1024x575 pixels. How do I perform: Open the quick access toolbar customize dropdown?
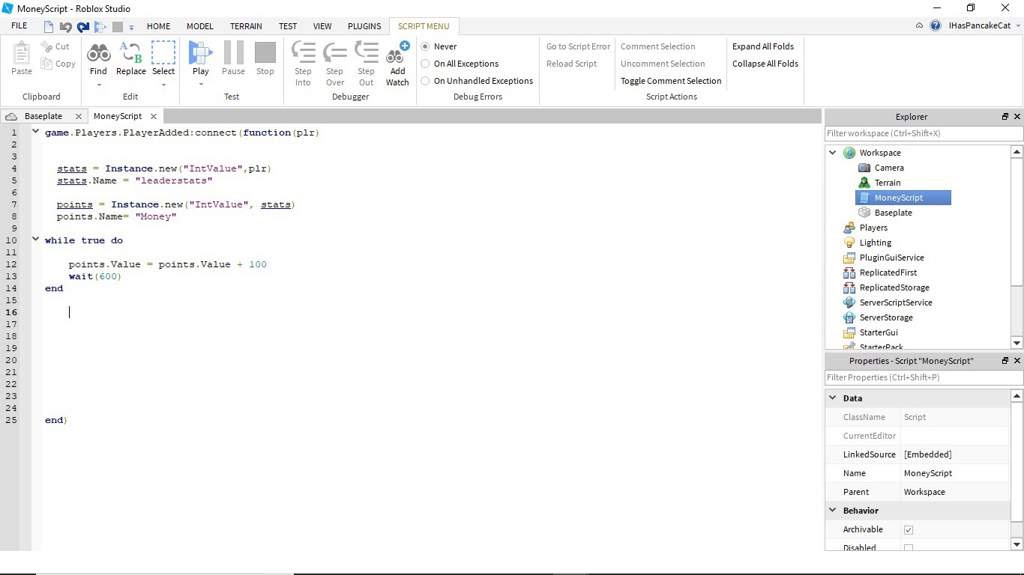click(131, 27)
